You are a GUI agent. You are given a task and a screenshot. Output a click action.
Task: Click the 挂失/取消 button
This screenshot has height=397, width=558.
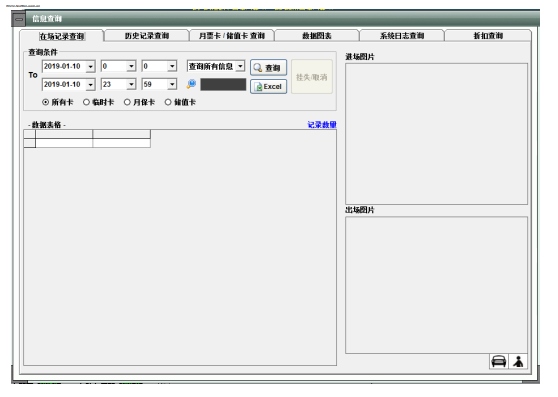(x=312, y=77)
